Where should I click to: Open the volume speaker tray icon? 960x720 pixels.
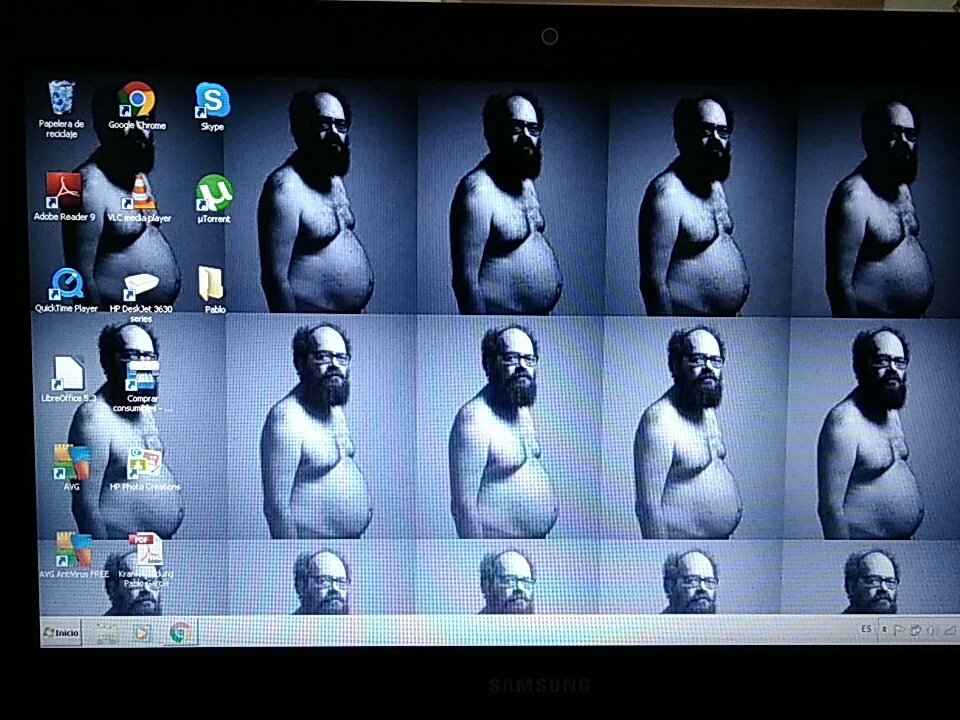click(932, 631)
